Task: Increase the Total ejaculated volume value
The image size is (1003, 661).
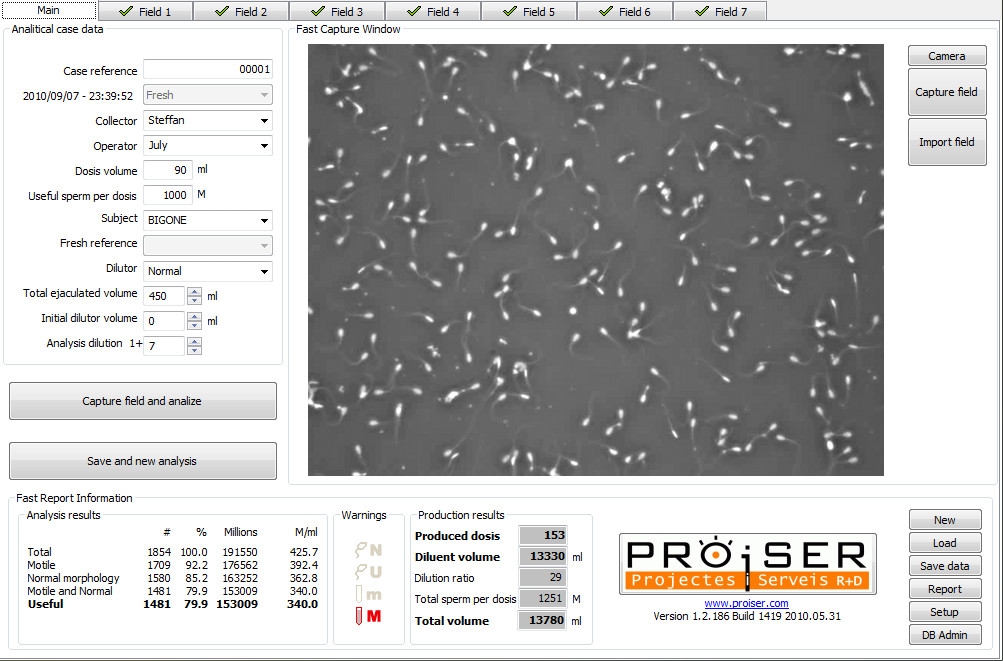Action: coord(194,291)
